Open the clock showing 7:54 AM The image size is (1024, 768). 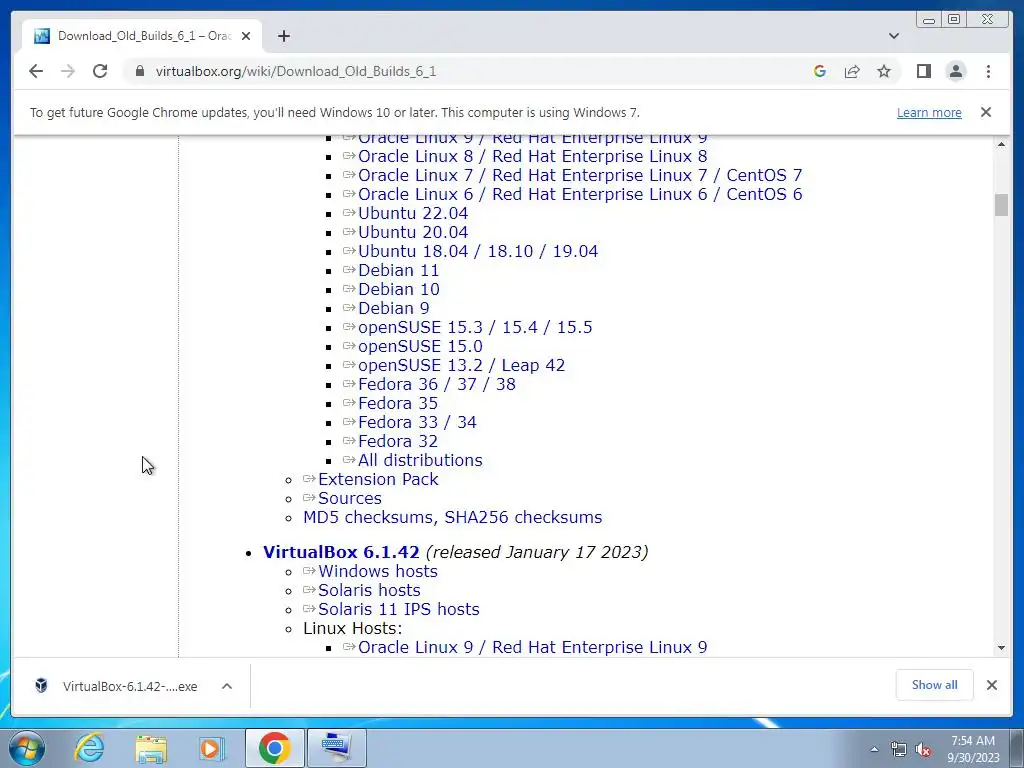pos(973,748)
